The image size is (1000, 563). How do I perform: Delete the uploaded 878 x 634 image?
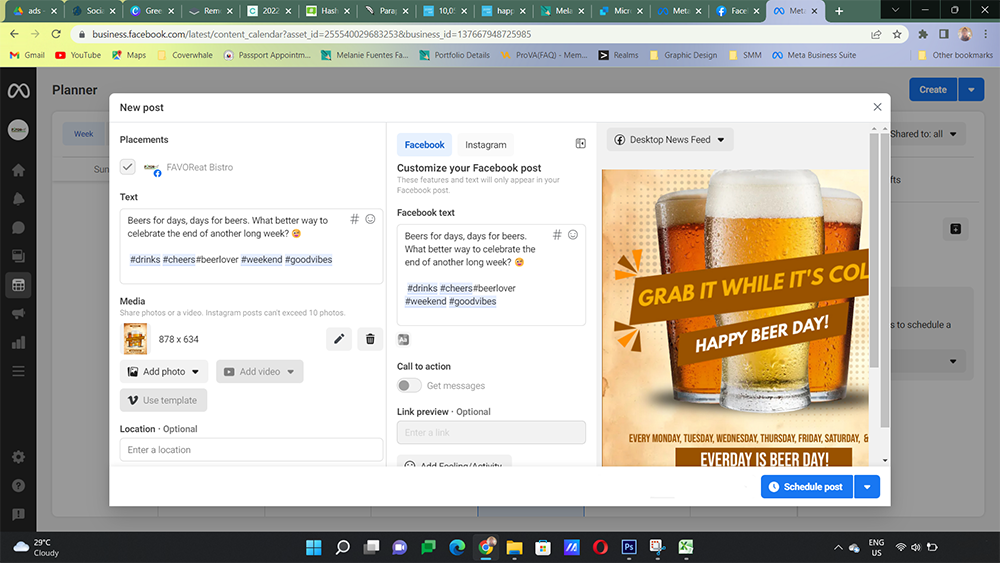pyautogui.click(x=370, y=339)
